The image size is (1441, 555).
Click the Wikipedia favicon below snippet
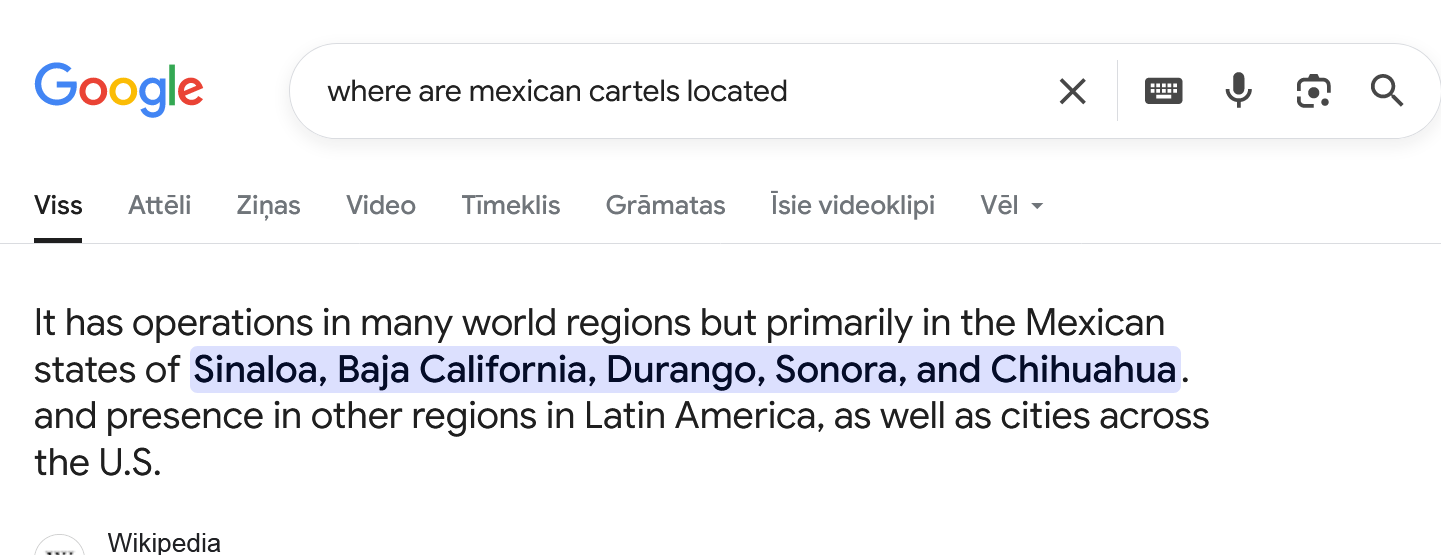tap(58, 548)
